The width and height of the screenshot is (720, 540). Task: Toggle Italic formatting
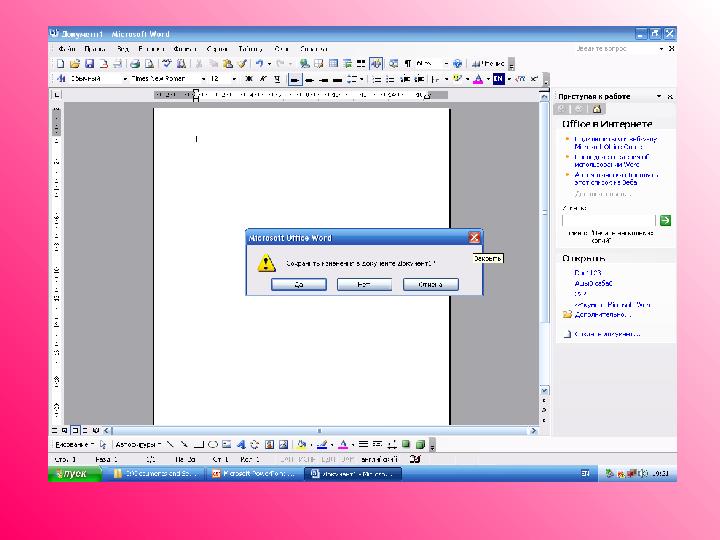click(x=263, y=79)
